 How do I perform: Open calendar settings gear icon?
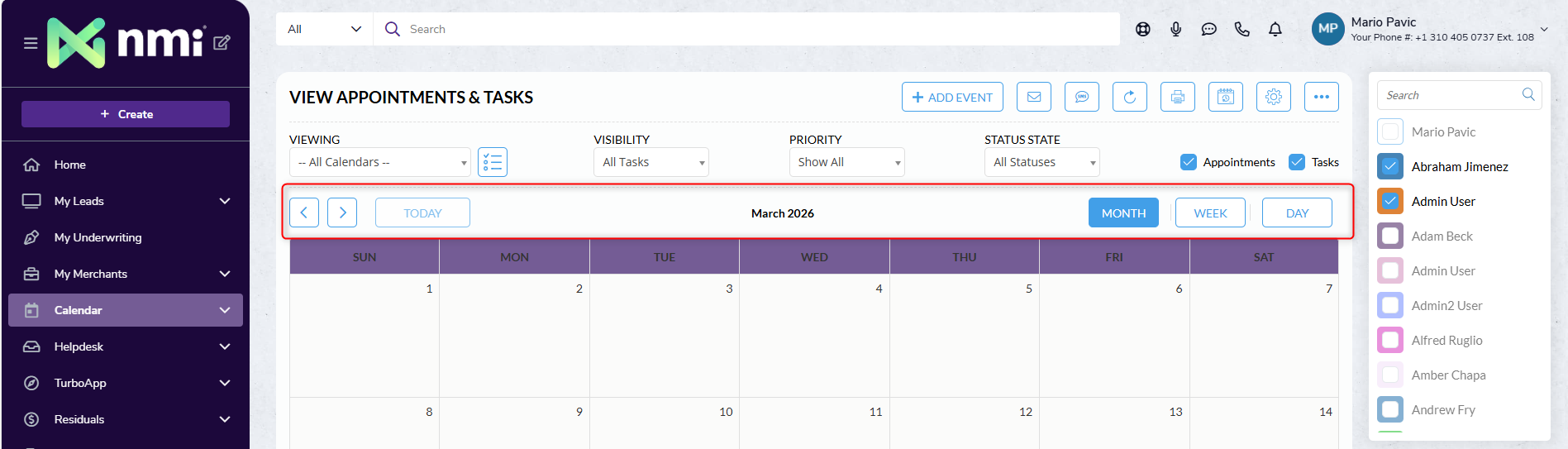1273,97
